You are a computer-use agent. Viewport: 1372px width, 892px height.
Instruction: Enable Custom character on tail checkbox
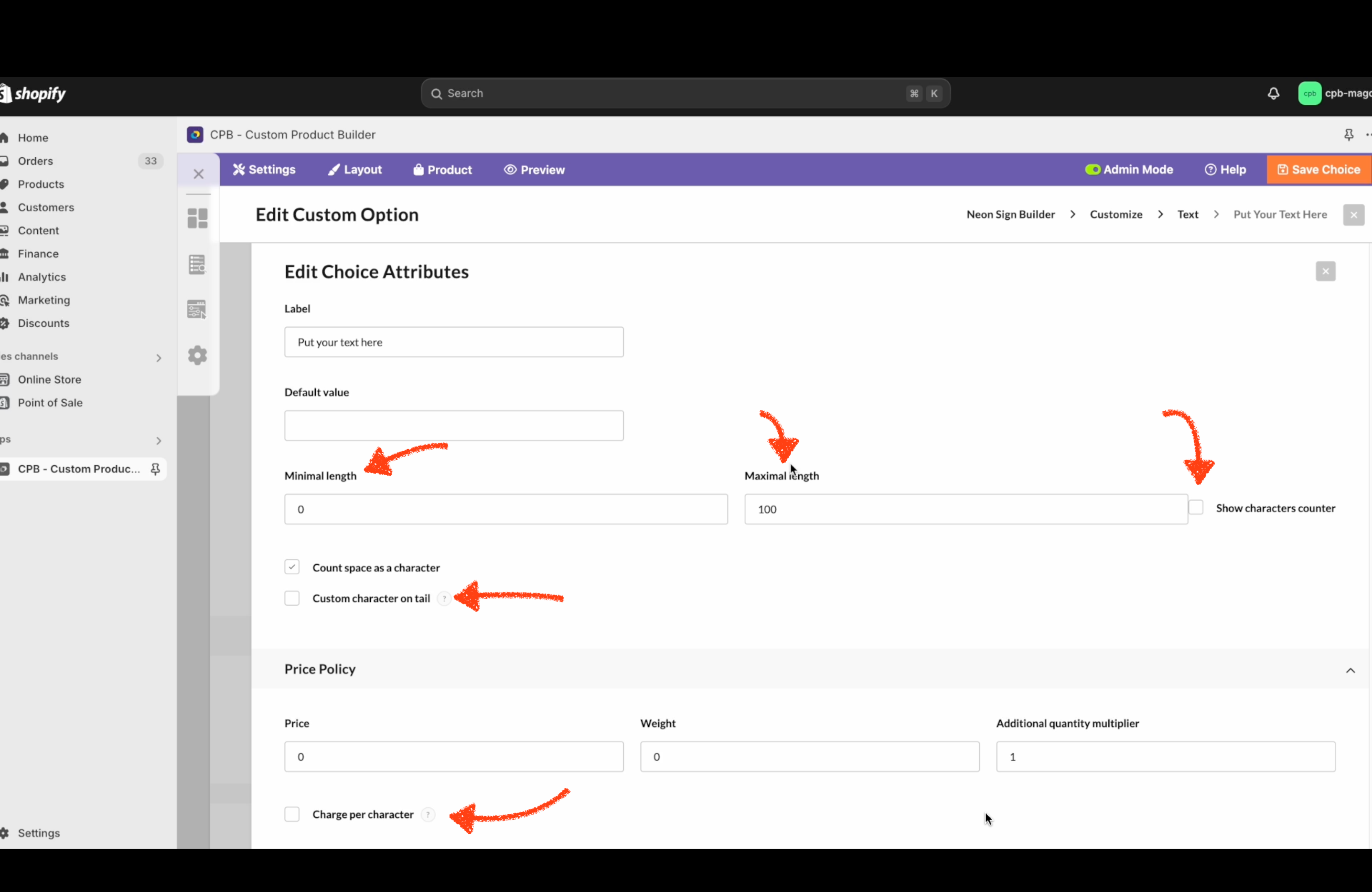(292, 598)
